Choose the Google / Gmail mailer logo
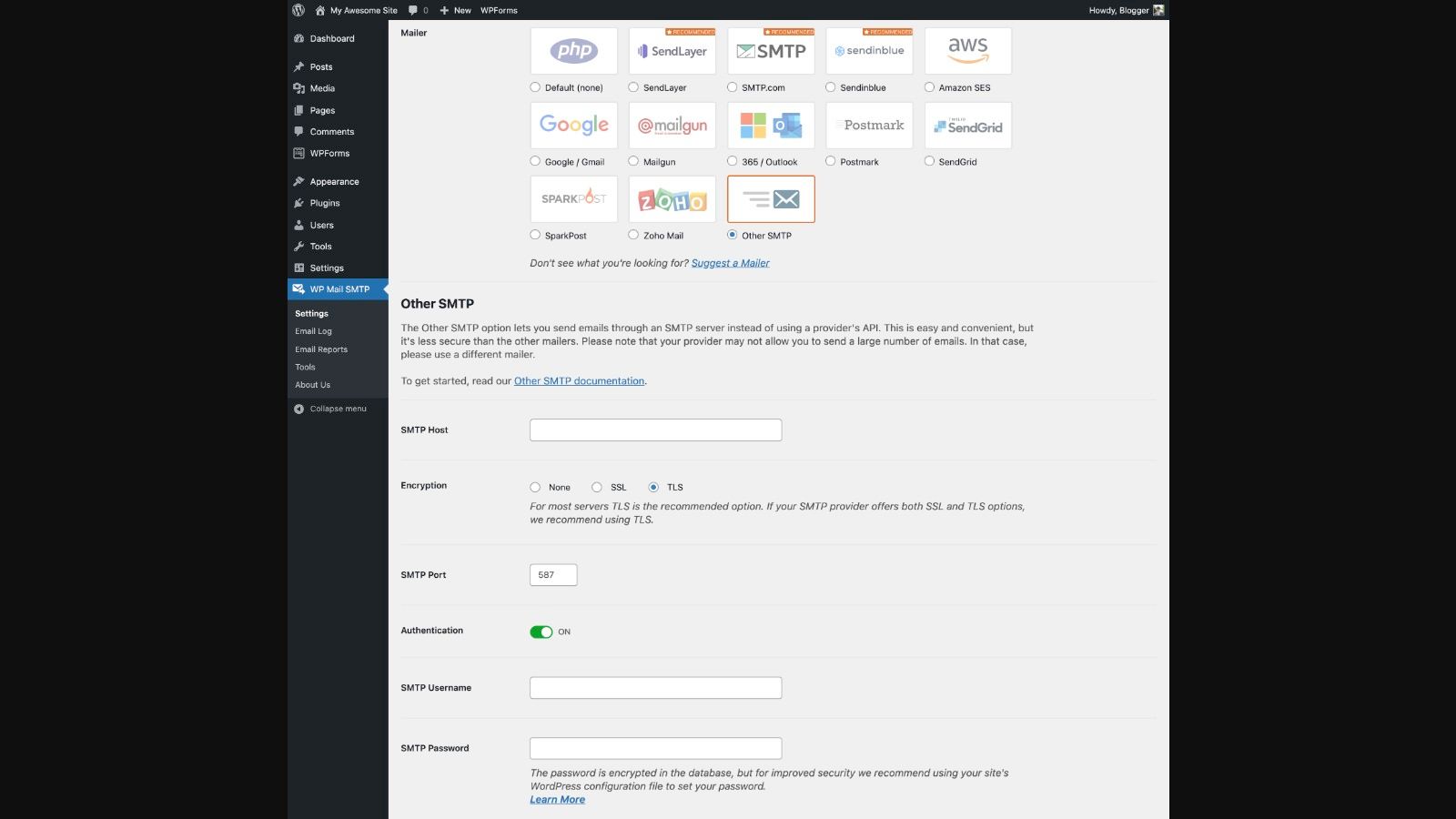 (573, 125)
